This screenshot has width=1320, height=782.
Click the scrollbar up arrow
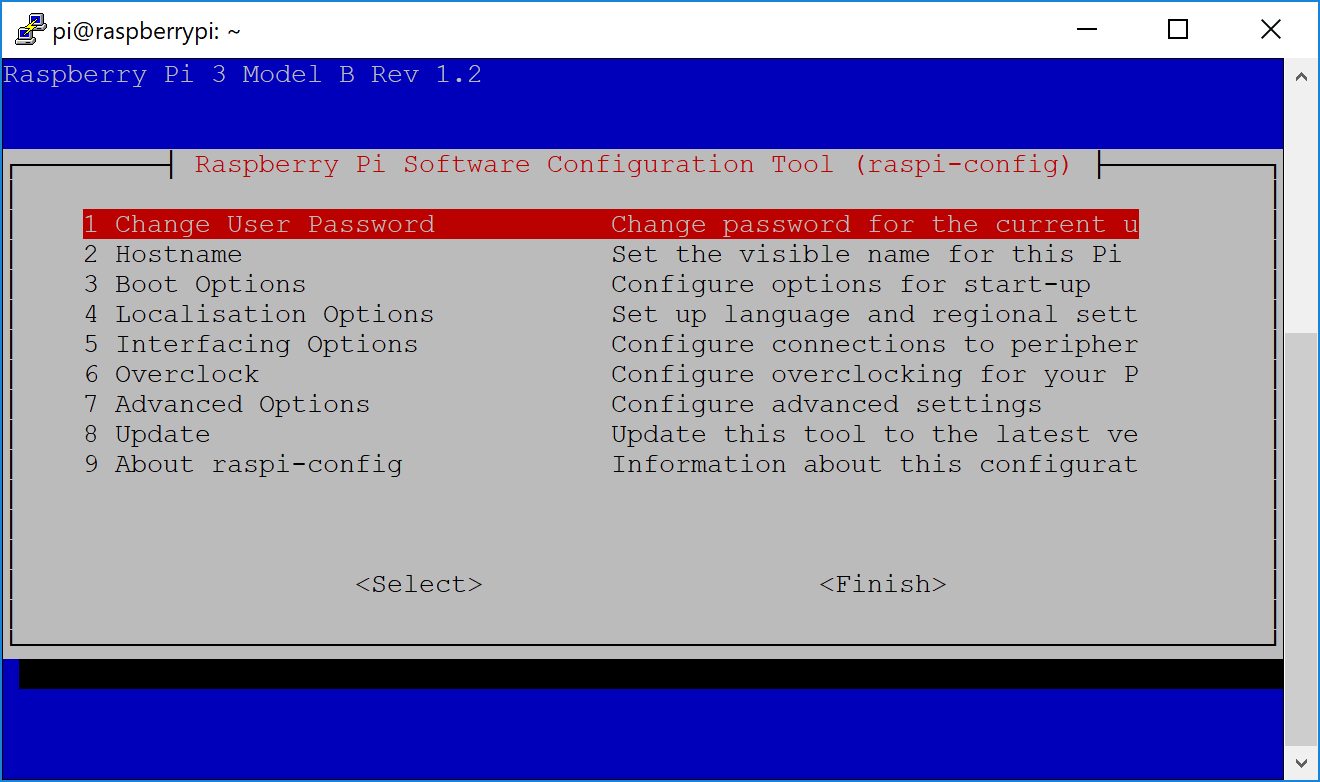pyautogui.click(x=1301, y=76)
